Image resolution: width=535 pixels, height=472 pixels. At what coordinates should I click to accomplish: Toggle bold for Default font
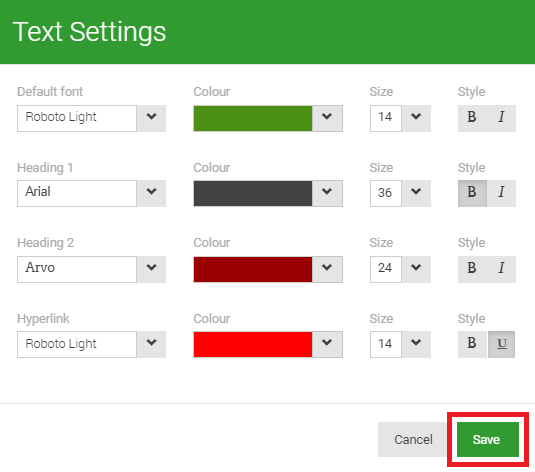tap(472, 118)
